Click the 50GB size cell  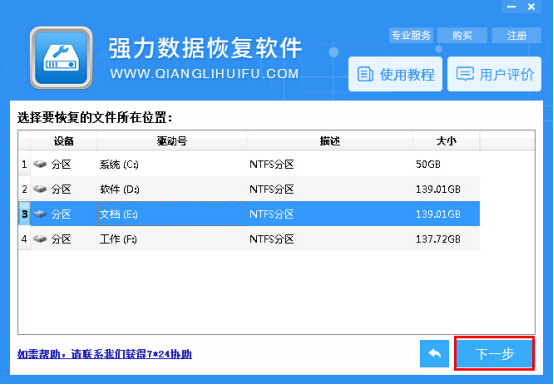(x=428, y=164)
